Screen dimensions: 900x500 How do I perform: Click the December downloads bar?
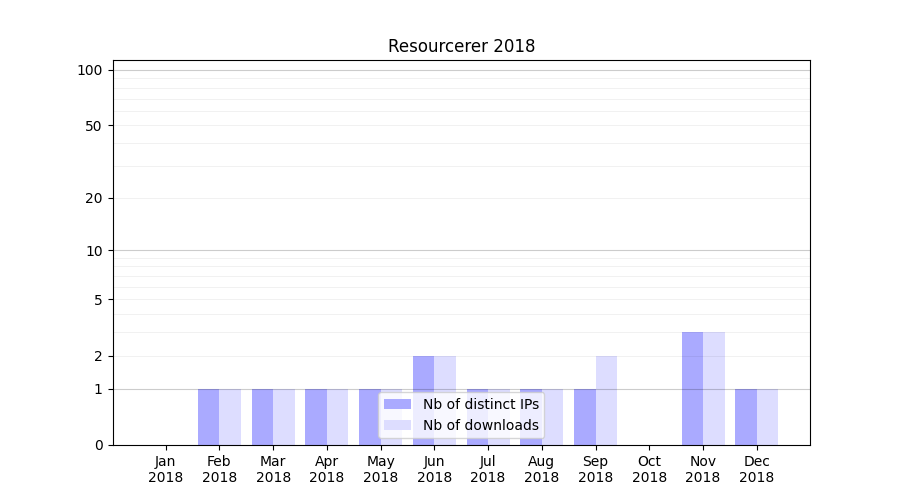pyautogui.click(x=767, y=417)
